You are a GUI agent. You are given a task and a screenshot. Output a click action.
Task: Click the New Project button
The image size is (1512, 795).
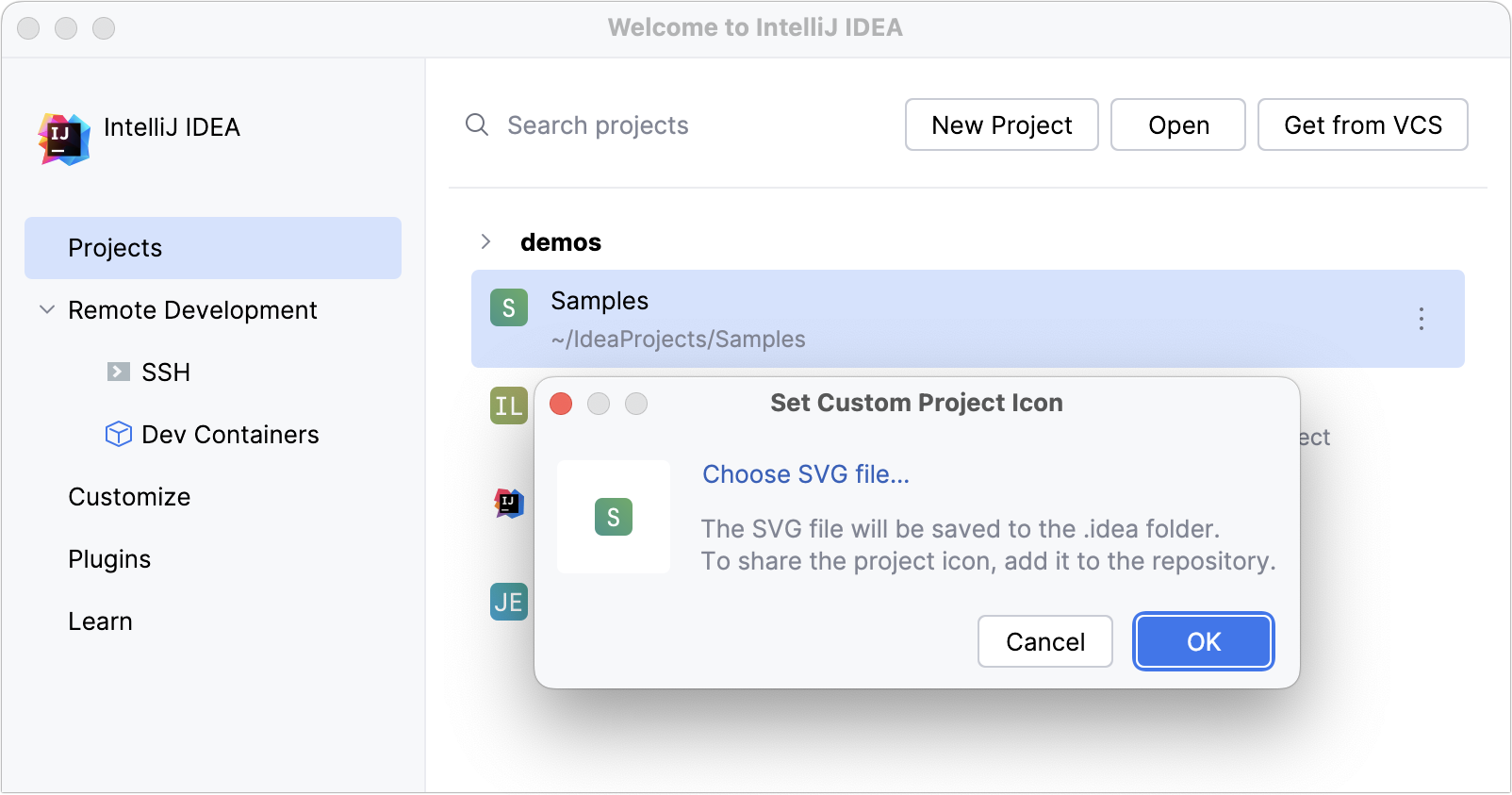(1002, 124)
